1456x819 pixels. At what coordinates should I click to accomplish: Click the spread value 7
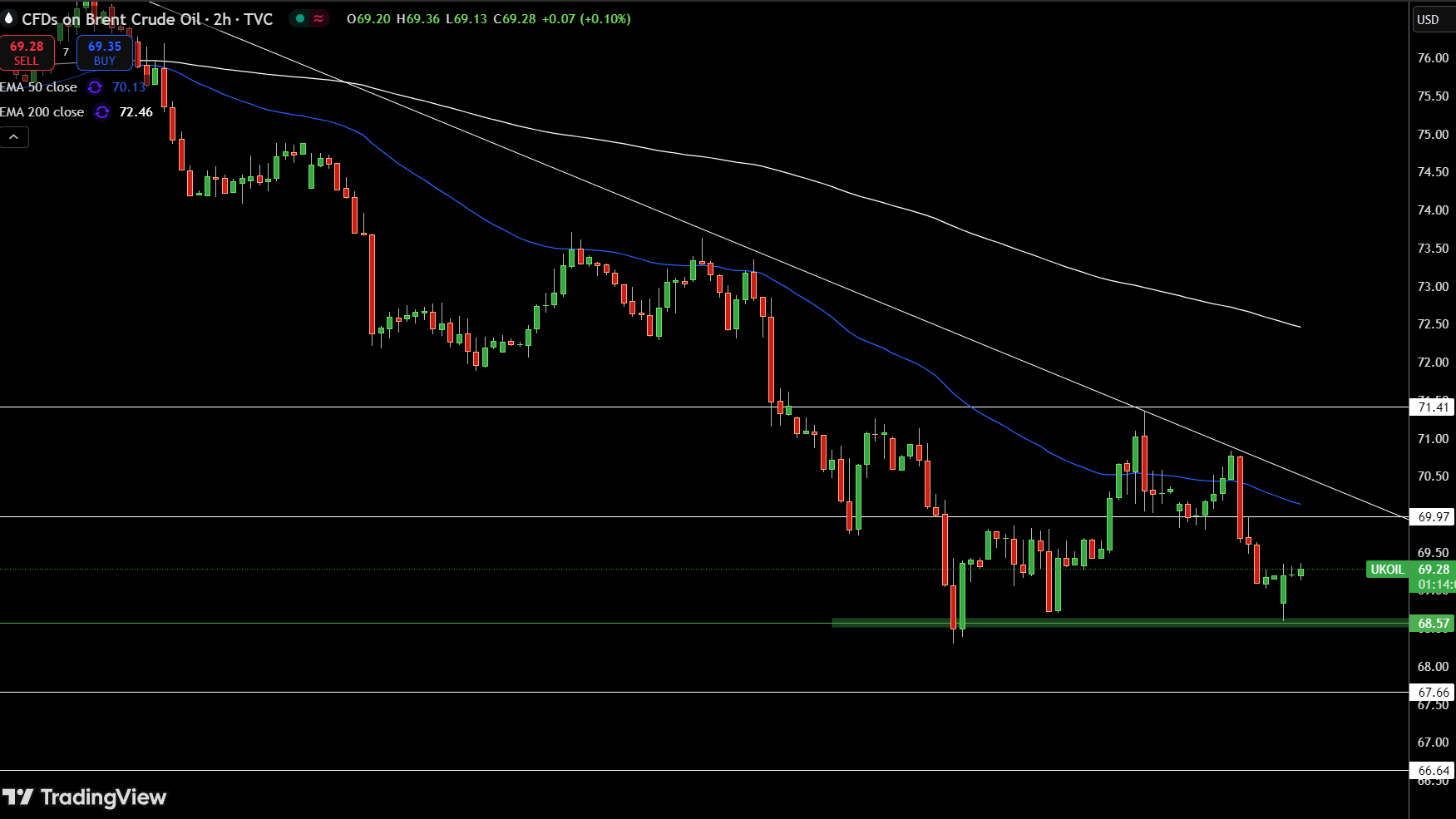66,52
